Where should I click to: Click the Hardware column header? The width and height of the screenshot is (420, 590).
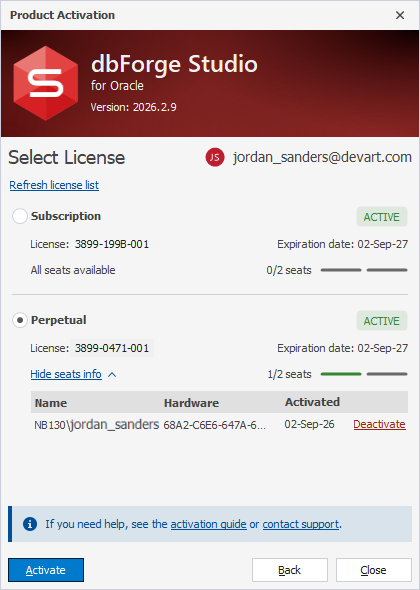click(191, 403)
